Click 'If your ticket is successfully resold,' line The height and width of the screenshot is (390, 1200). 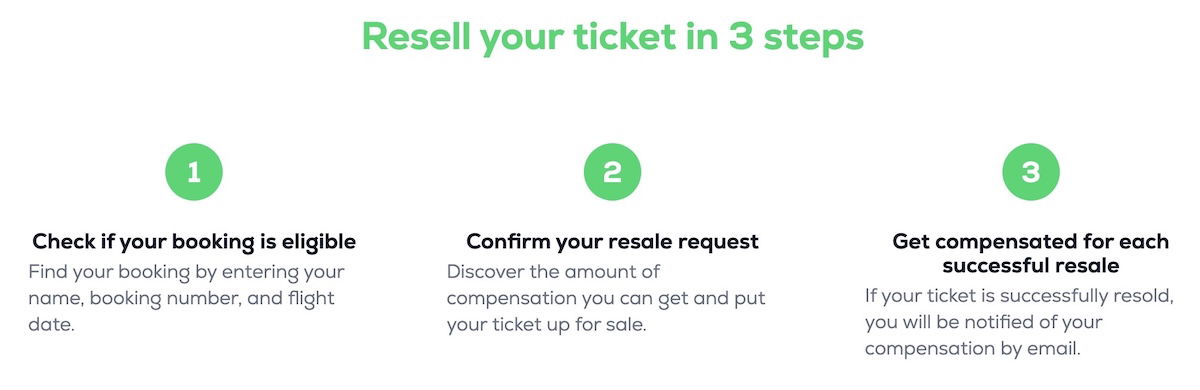tap(1025, 296)
